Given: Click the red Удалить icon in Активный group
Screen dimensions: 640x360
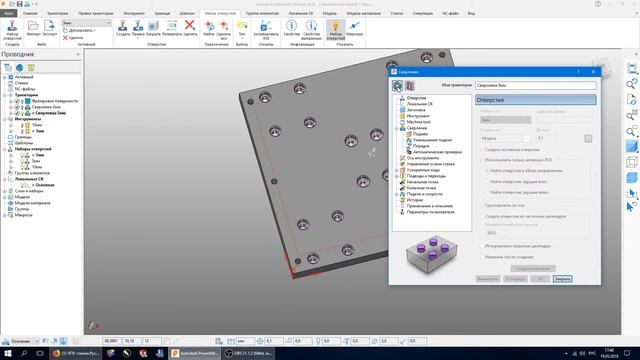Looking at the screenshot, I should tap(65, 38).
